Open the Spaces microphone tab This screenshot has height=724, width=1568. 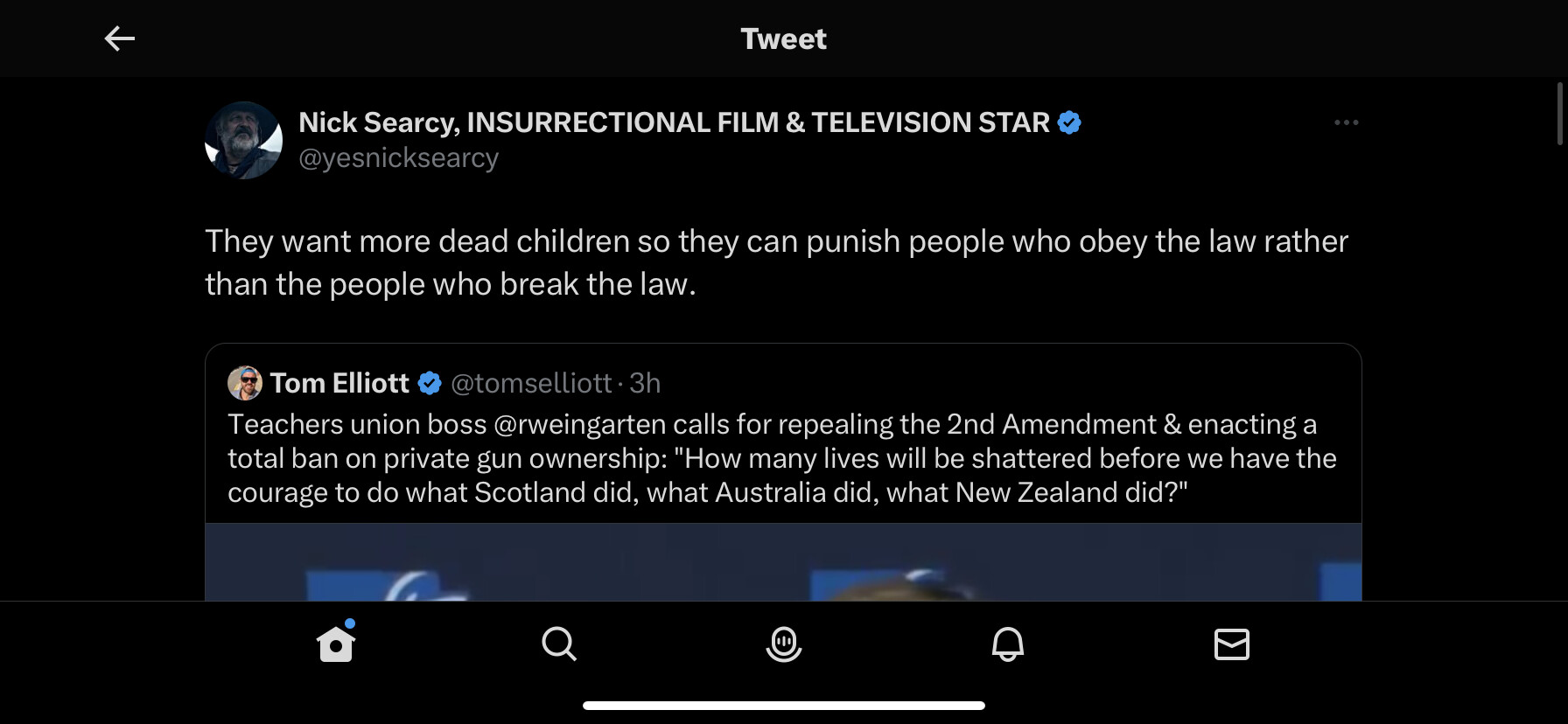783,644
